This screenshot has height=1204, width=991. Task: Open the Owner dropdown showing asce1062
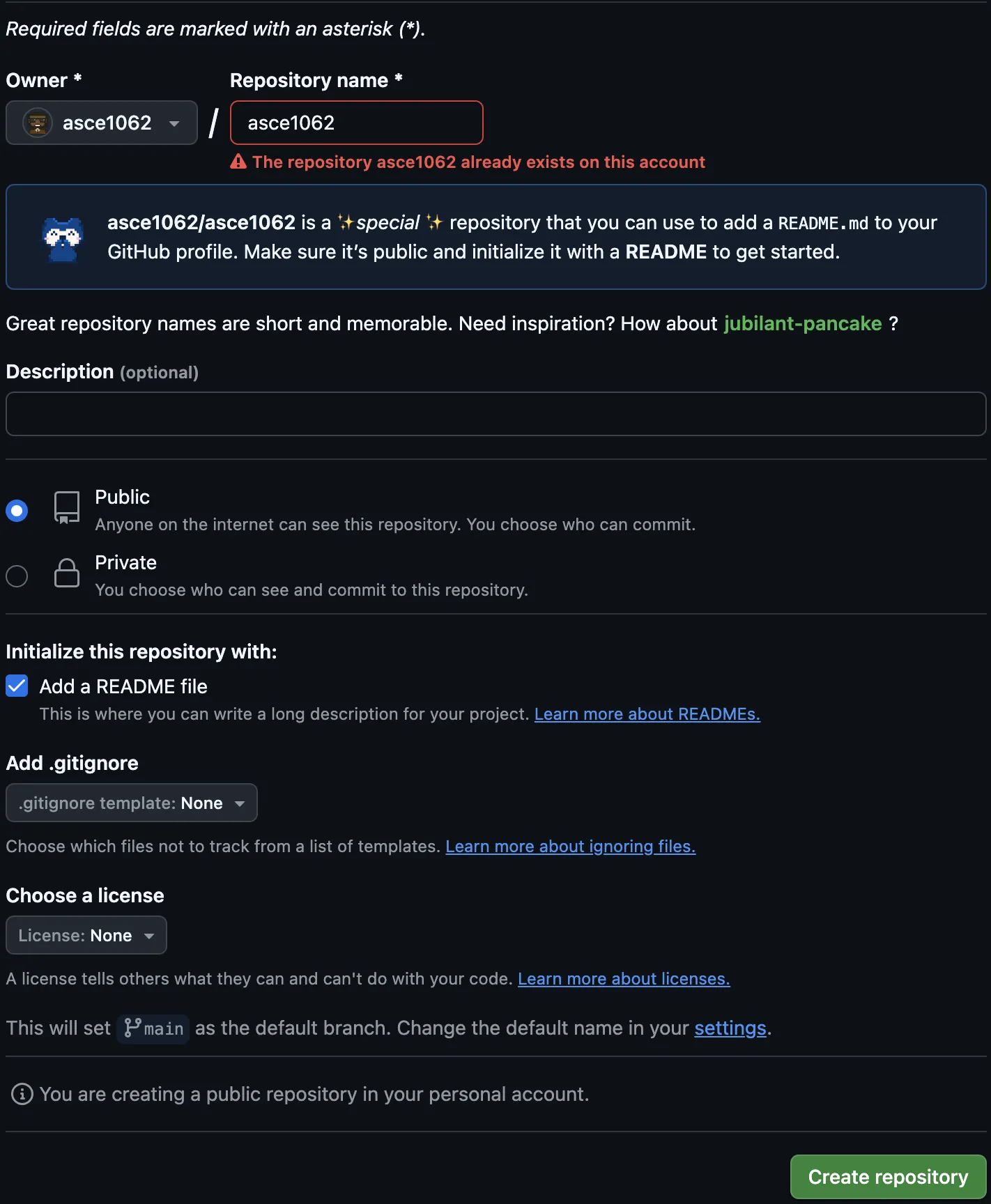[x=102, y=123]
